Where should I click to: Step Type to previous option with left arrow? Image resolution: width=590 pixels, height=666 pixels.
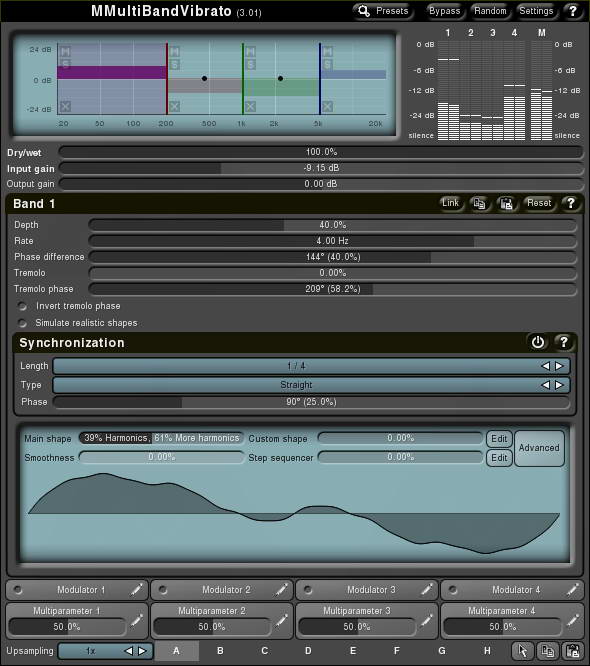[x=545, y=385]
